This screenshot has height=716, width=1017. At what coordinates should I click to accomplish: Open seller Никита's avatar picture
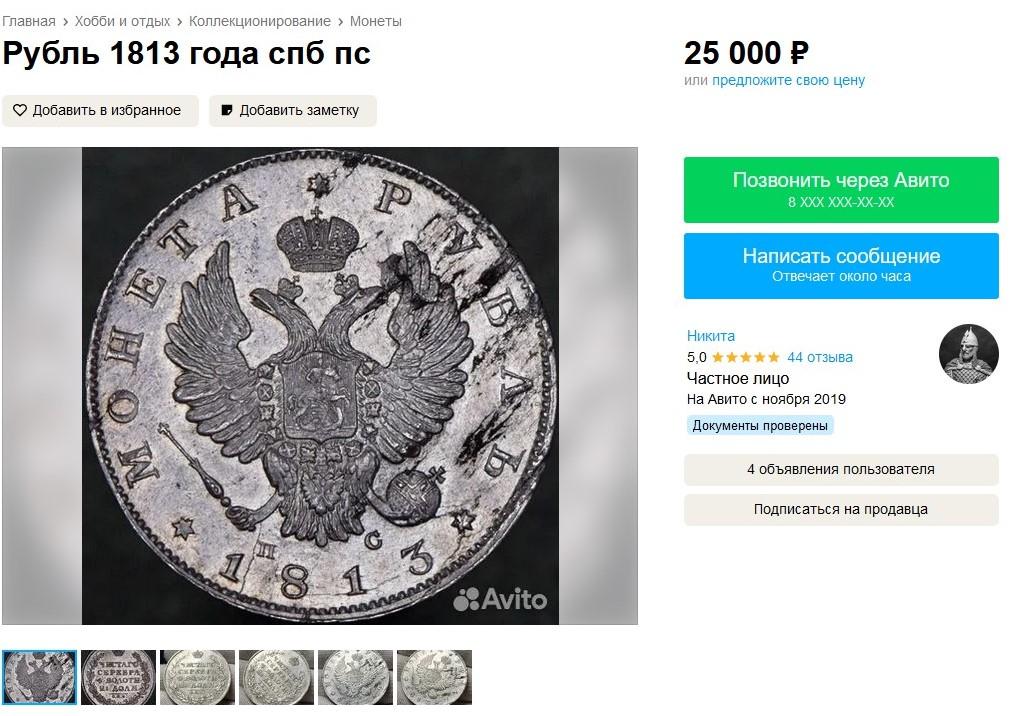968,353
